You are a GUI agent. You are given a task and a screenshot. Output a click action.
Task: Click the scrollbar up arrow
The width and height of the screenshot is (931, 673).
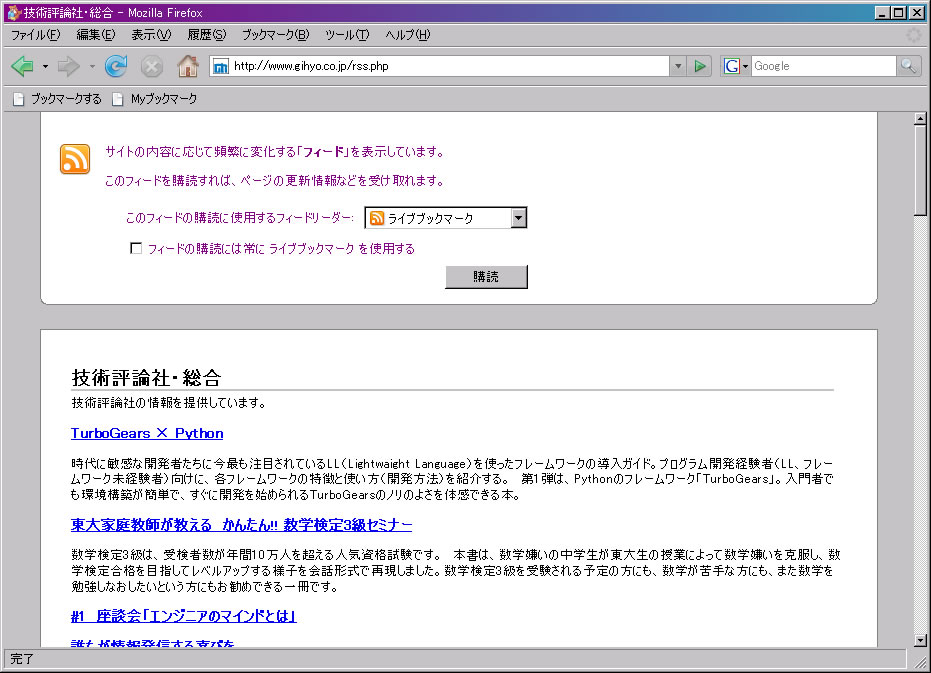(x=920, y=119)
